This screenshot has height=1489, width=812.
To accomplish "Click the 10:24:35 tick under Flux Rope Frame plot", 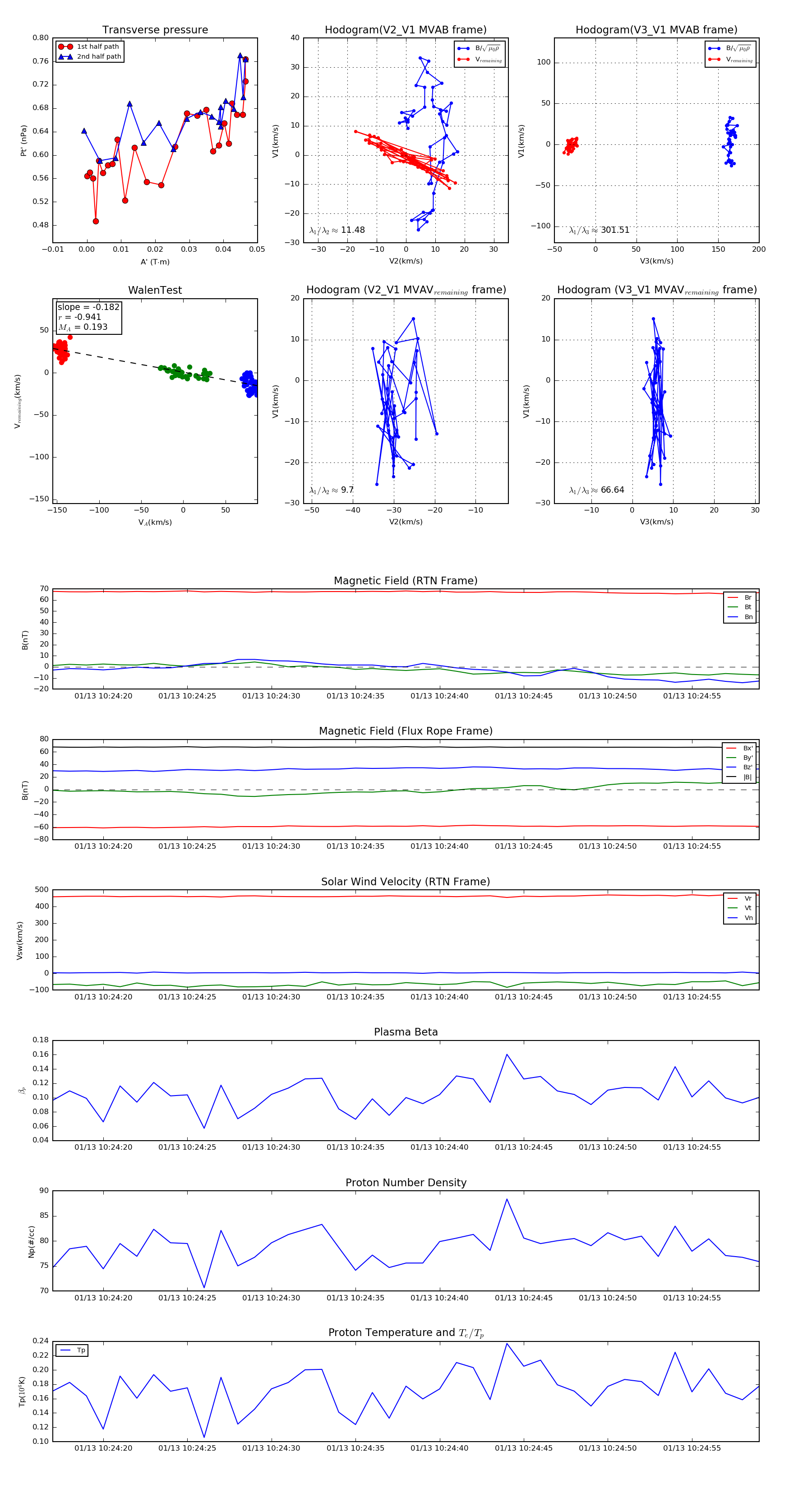I will pos(355,846).
